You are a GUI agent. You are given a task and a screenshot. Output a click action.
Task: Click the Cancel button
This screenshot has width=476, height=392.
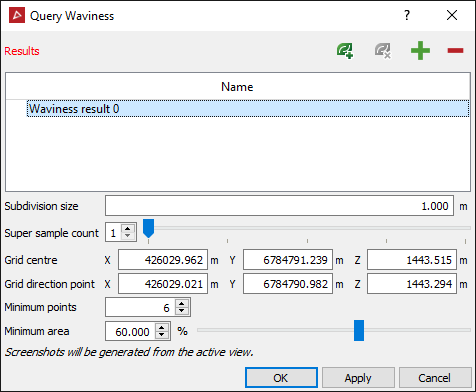pos(435,378)
